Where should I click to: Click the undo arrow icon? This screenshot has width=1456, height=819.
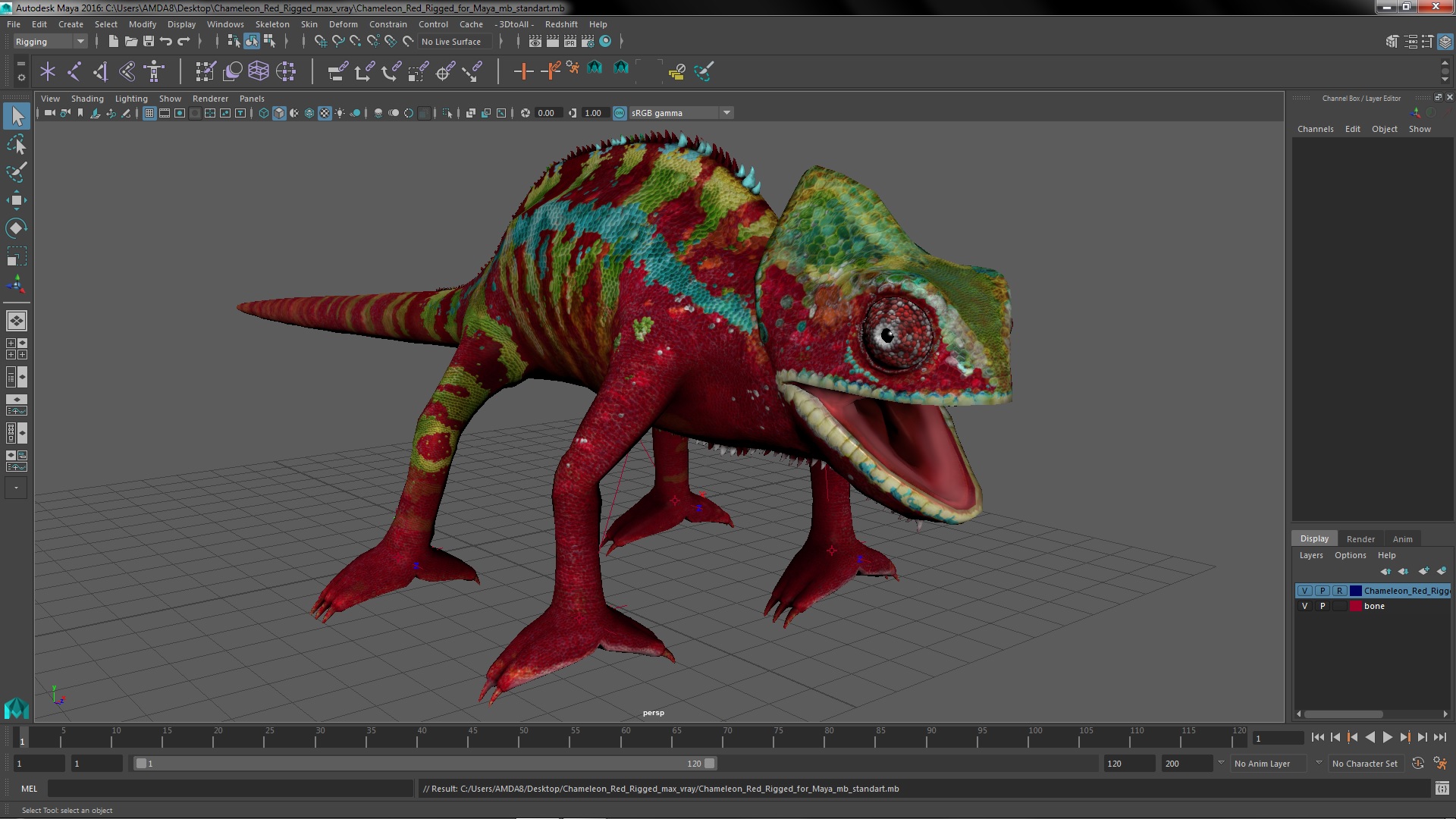[166, 41]
